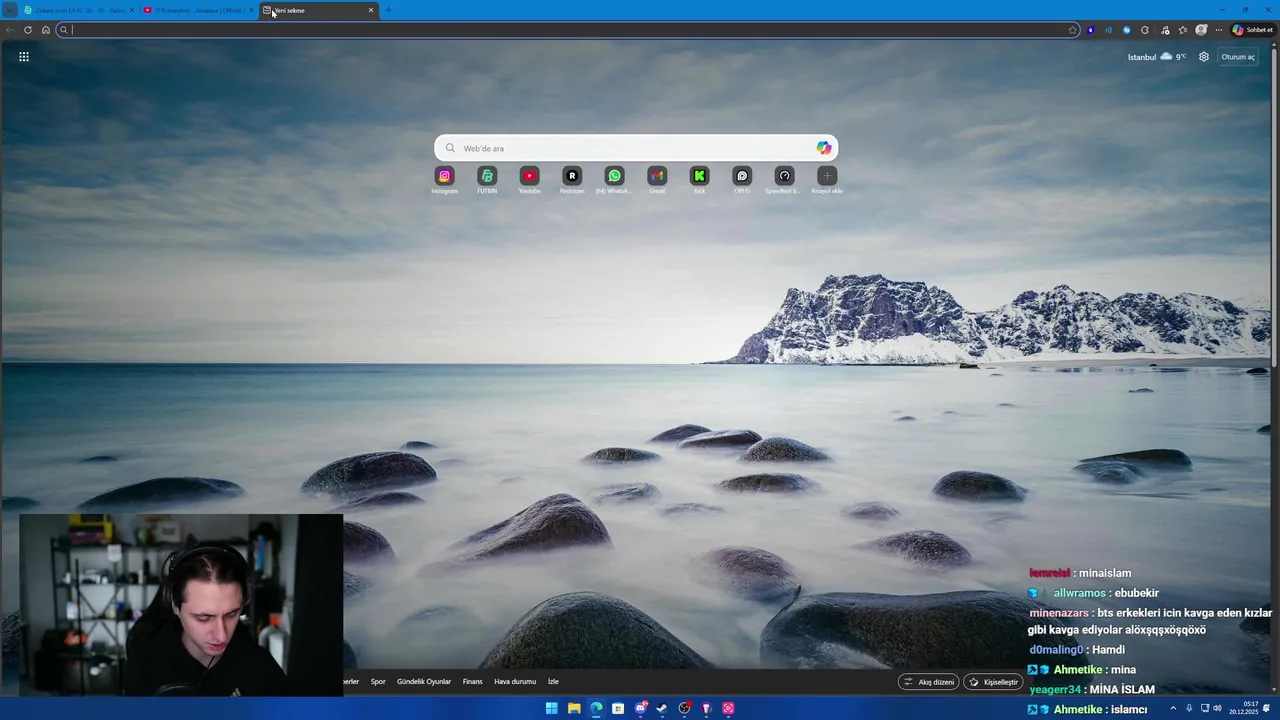Reload the page with the refresh button
The image size is (1280, 720).
(x=28, y=30)
